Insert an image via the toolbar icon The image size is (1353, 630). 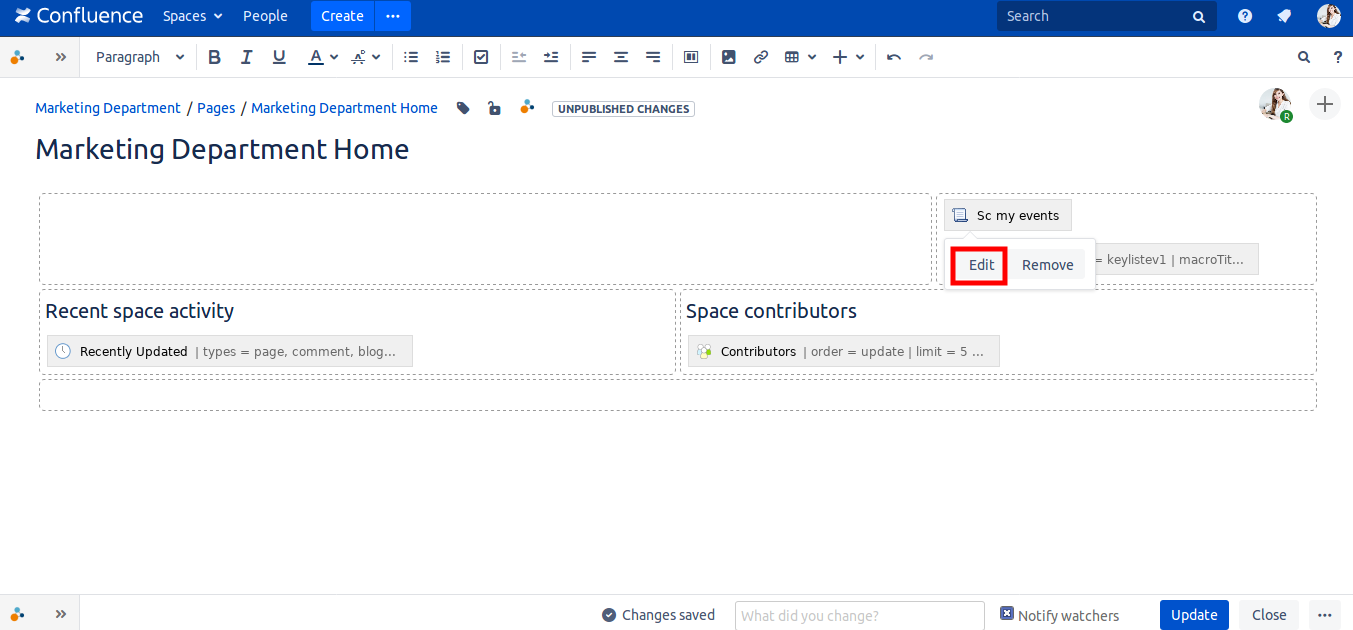tap(729, 57)
